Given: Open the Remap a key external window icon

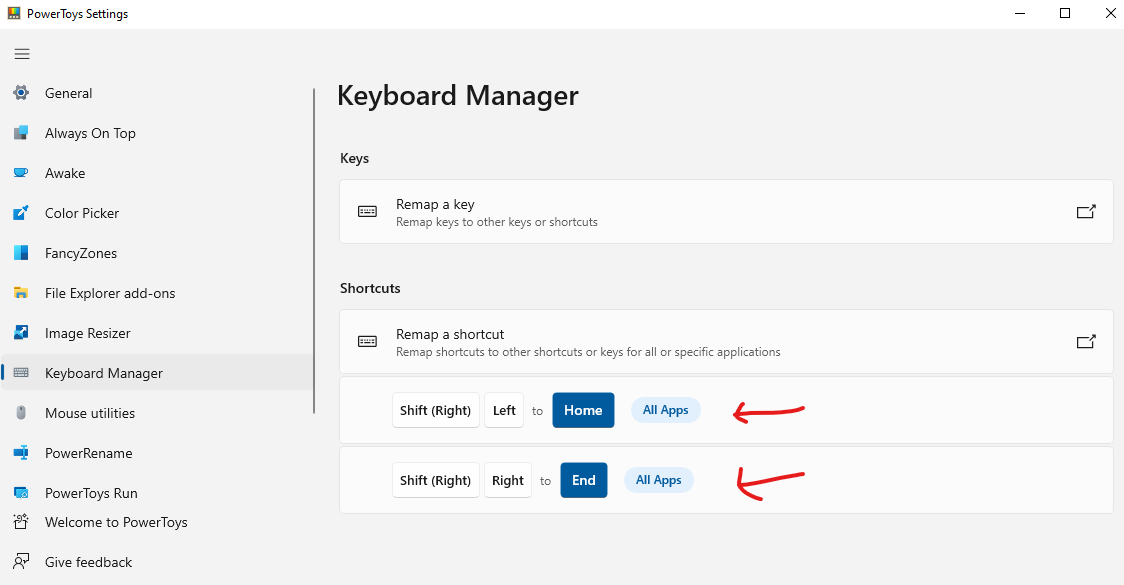Looking at the screenshot, I should point(1086,211).
